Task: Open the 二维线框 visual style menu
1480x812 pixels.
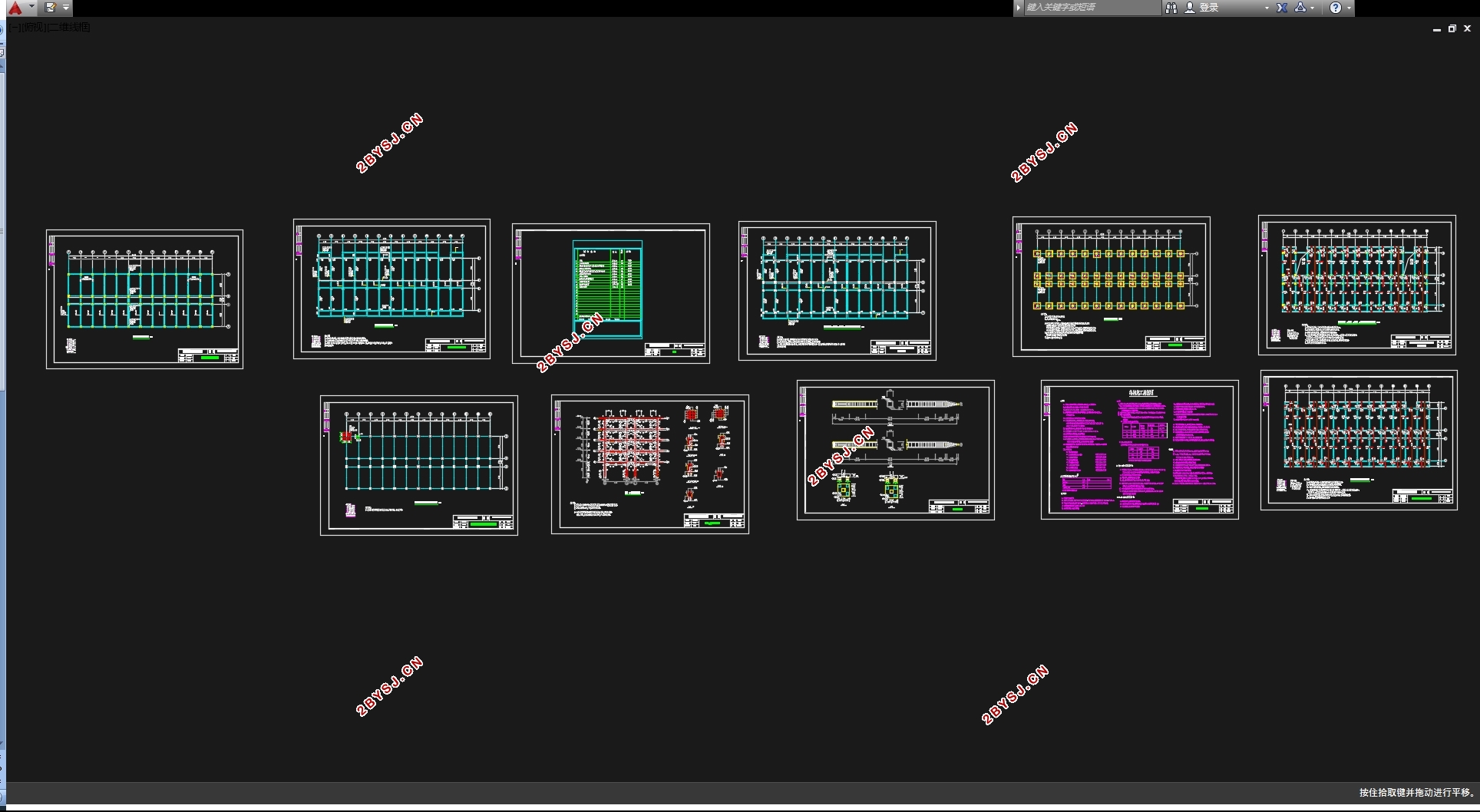Action: 68,27
